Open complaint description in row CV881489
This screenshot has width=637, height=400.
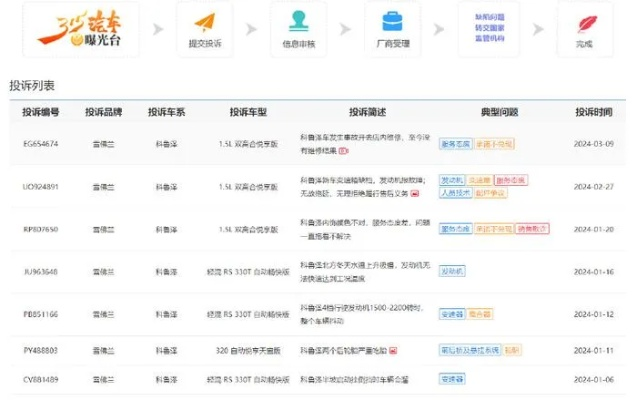(x=354, y=380)
